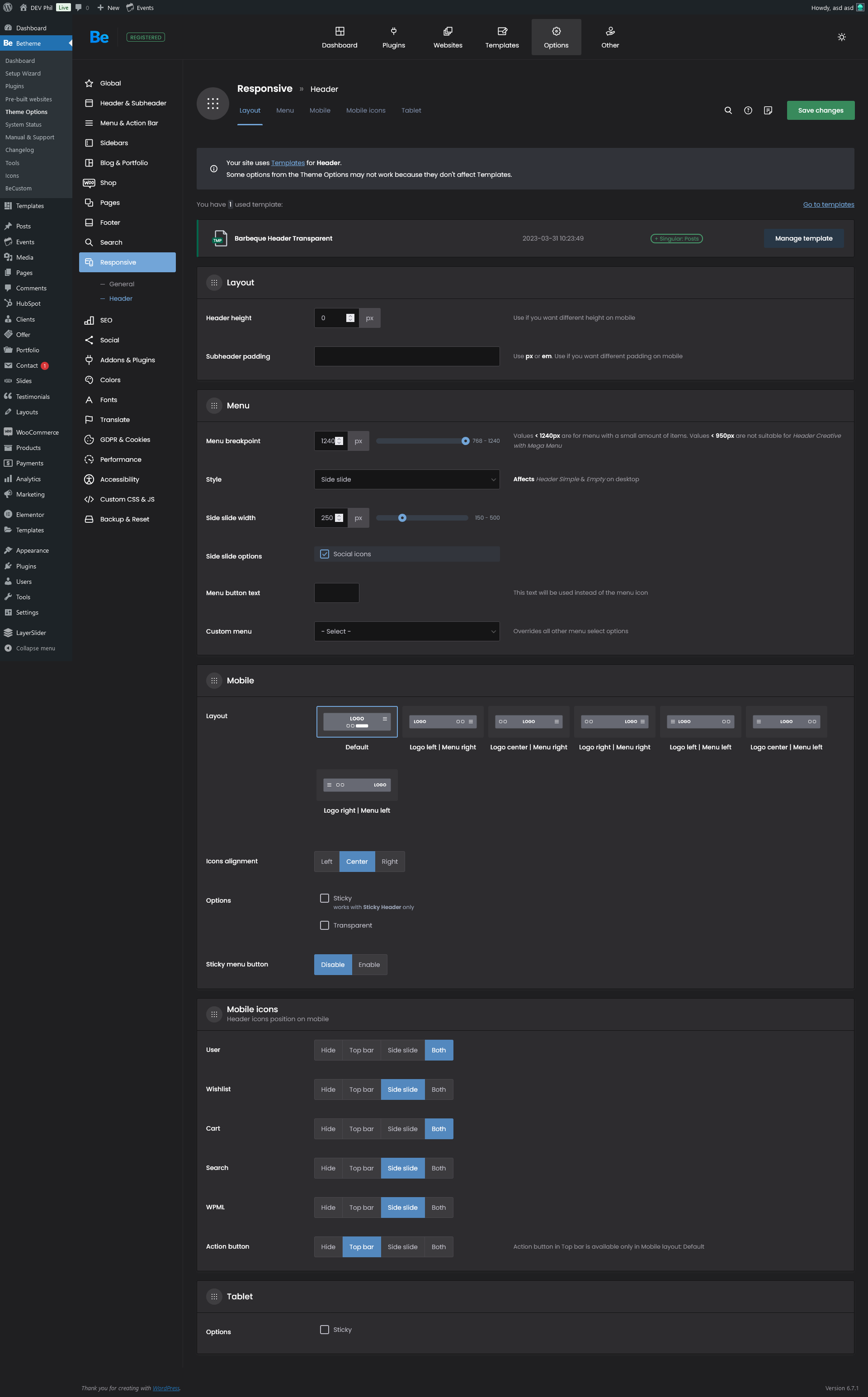Open Global options with star icon
The height and width of the screenshot is (1397, 868).
tap(127, 83)
